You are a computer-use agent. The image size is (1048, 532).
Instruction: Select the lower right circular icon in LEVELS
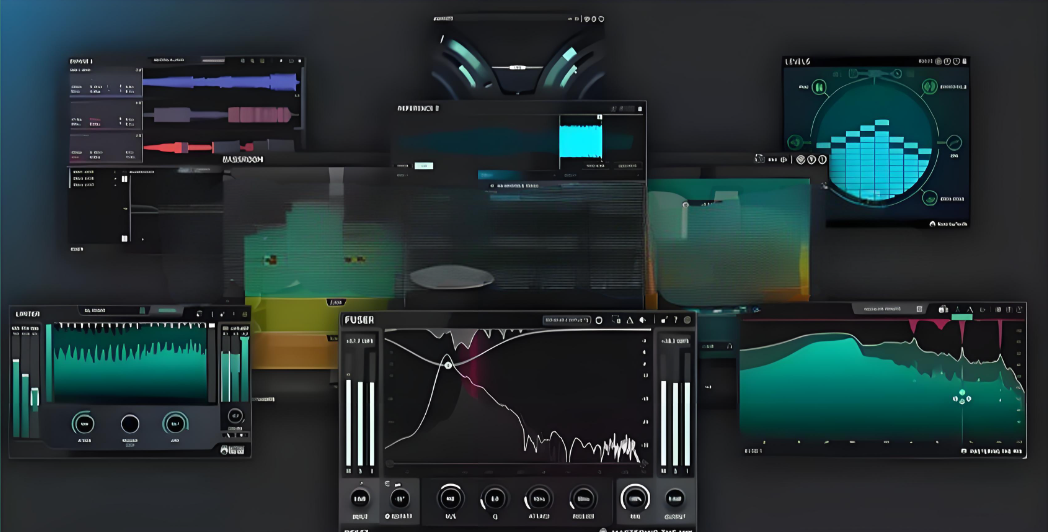930,198
